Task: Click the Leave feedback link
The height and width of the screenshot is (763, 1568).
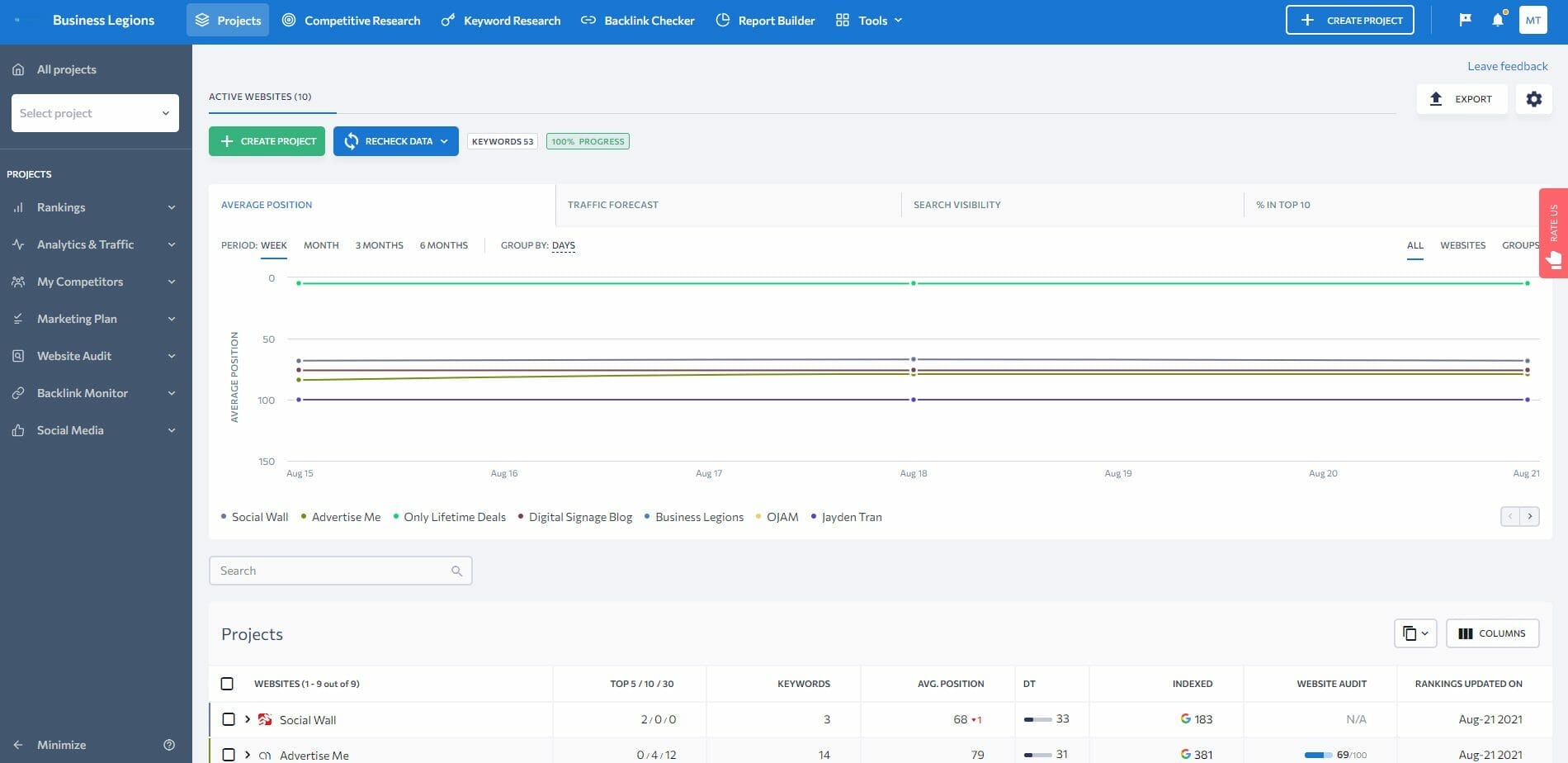Action: [1507, 66]
